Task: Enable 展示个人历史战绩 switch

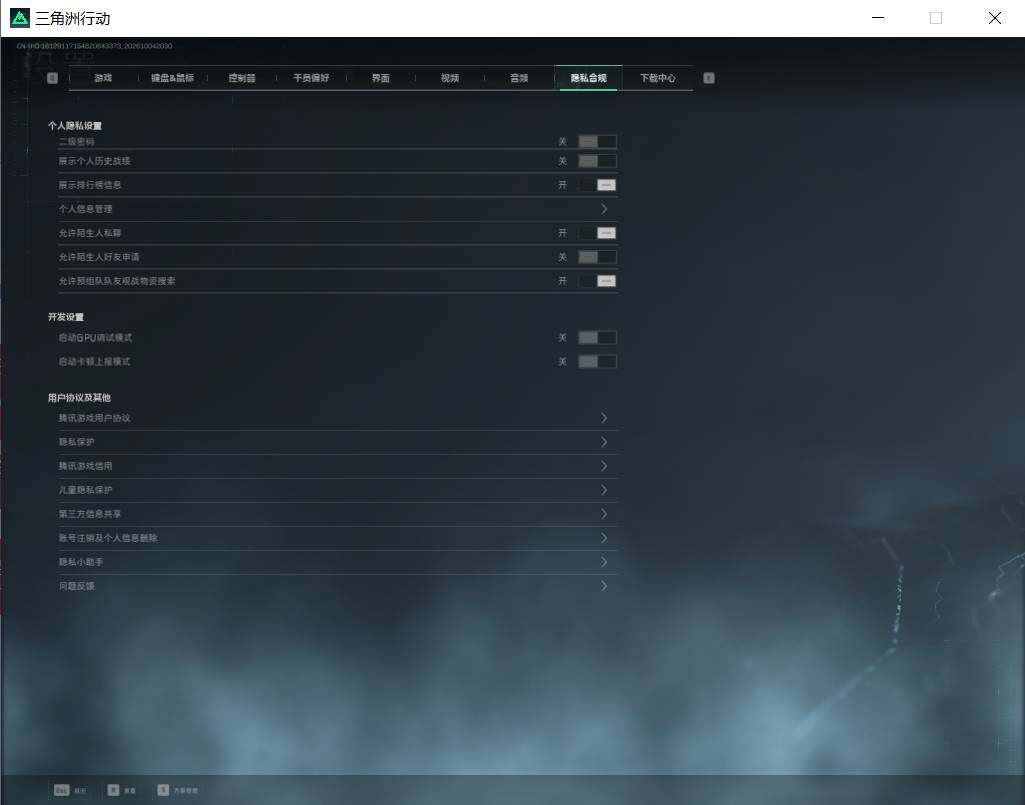Action: (x=597, y=161)
